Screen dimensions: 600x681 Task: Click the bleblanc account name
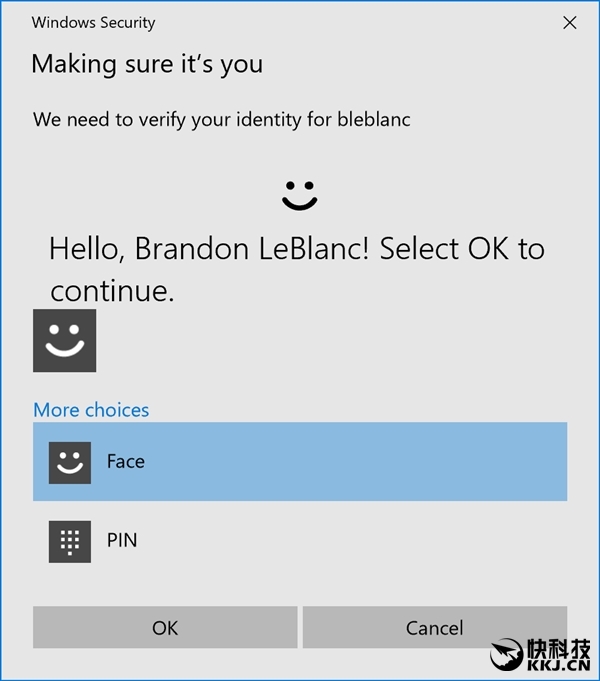click(x=373, y=120)
